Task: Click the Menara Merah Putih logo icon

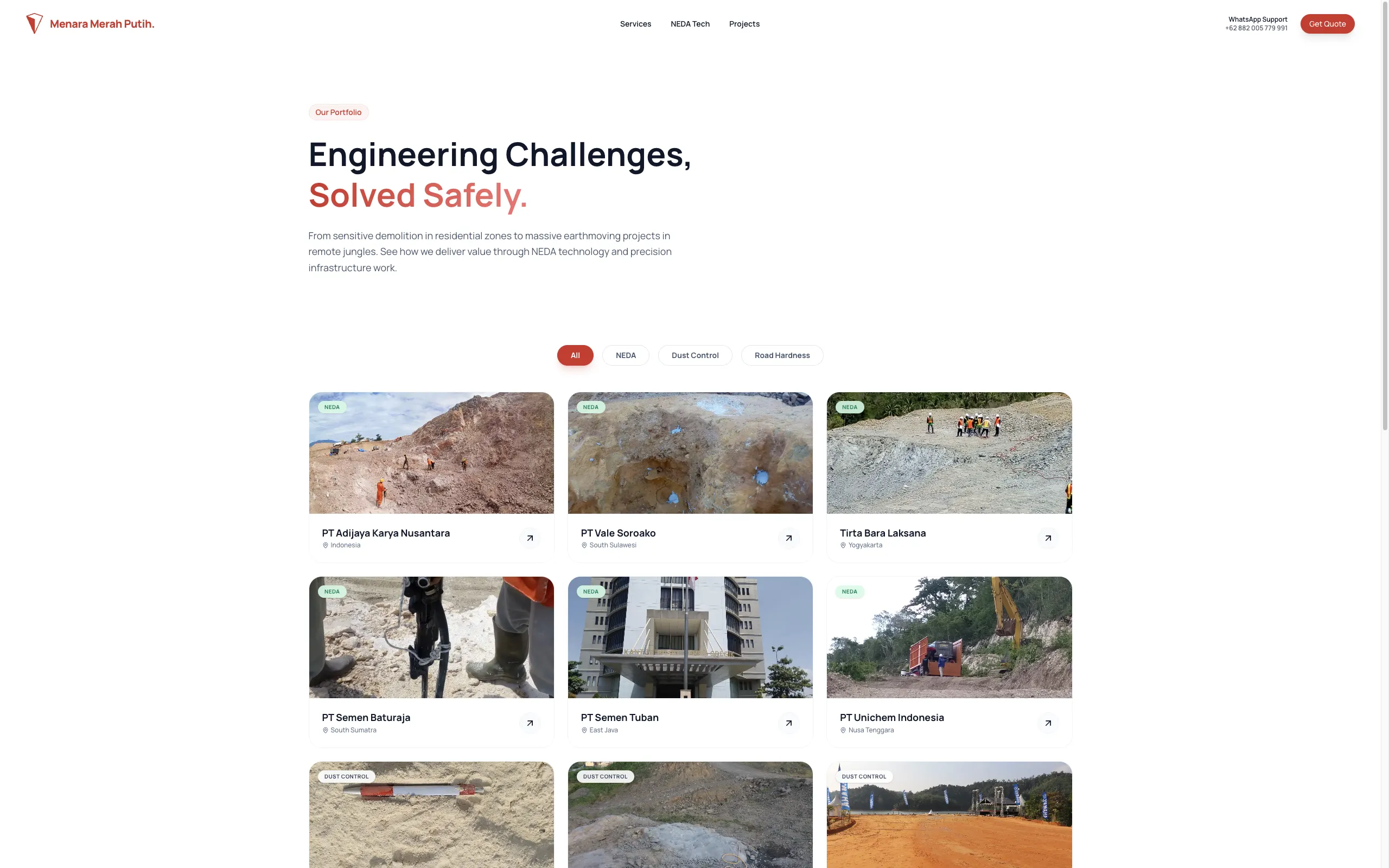Action: [34, 23]
